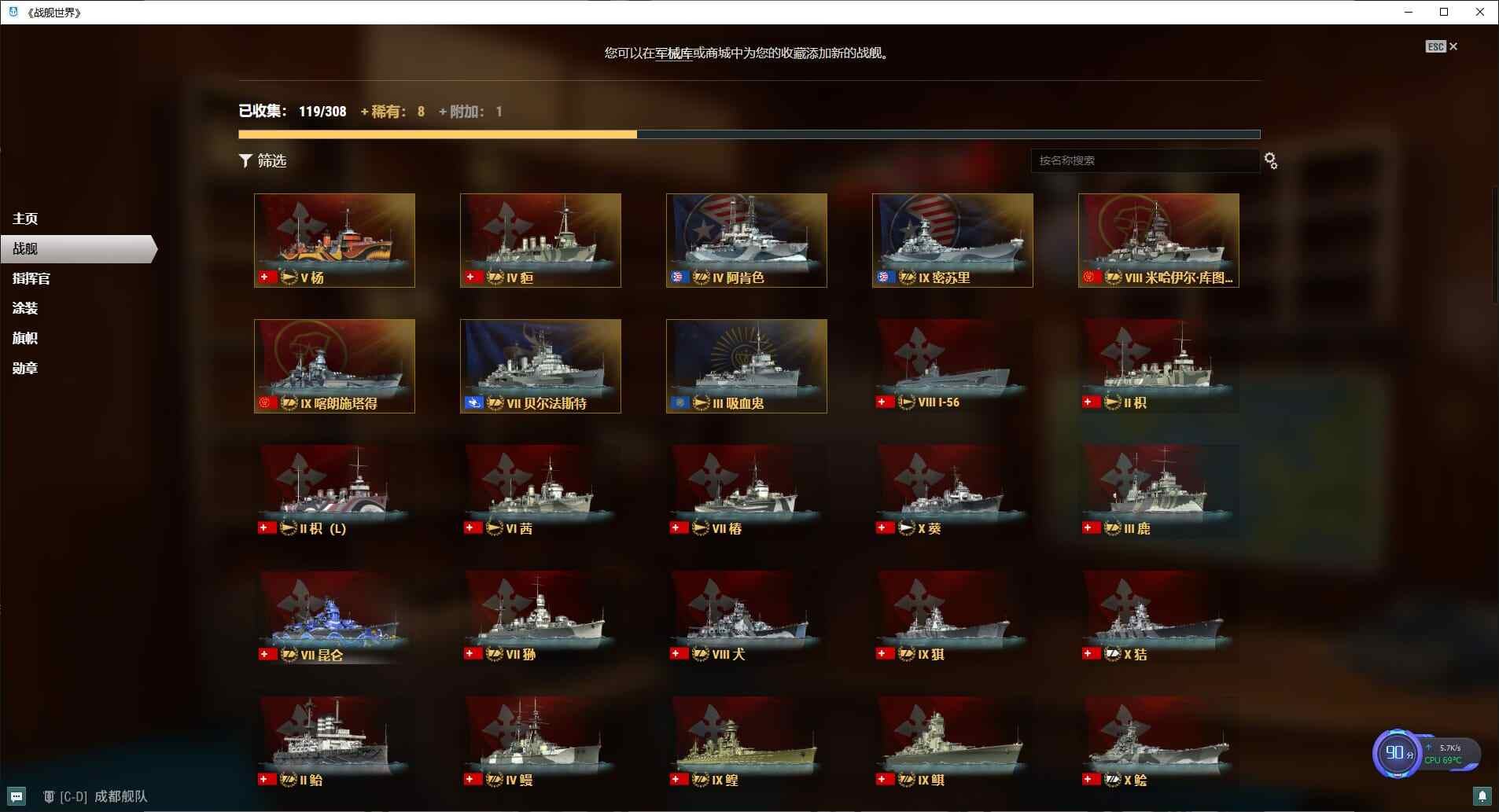Open the performance score 90 widget
The width and height of the screenshot is (1499, 812).
coord(1396,753)
